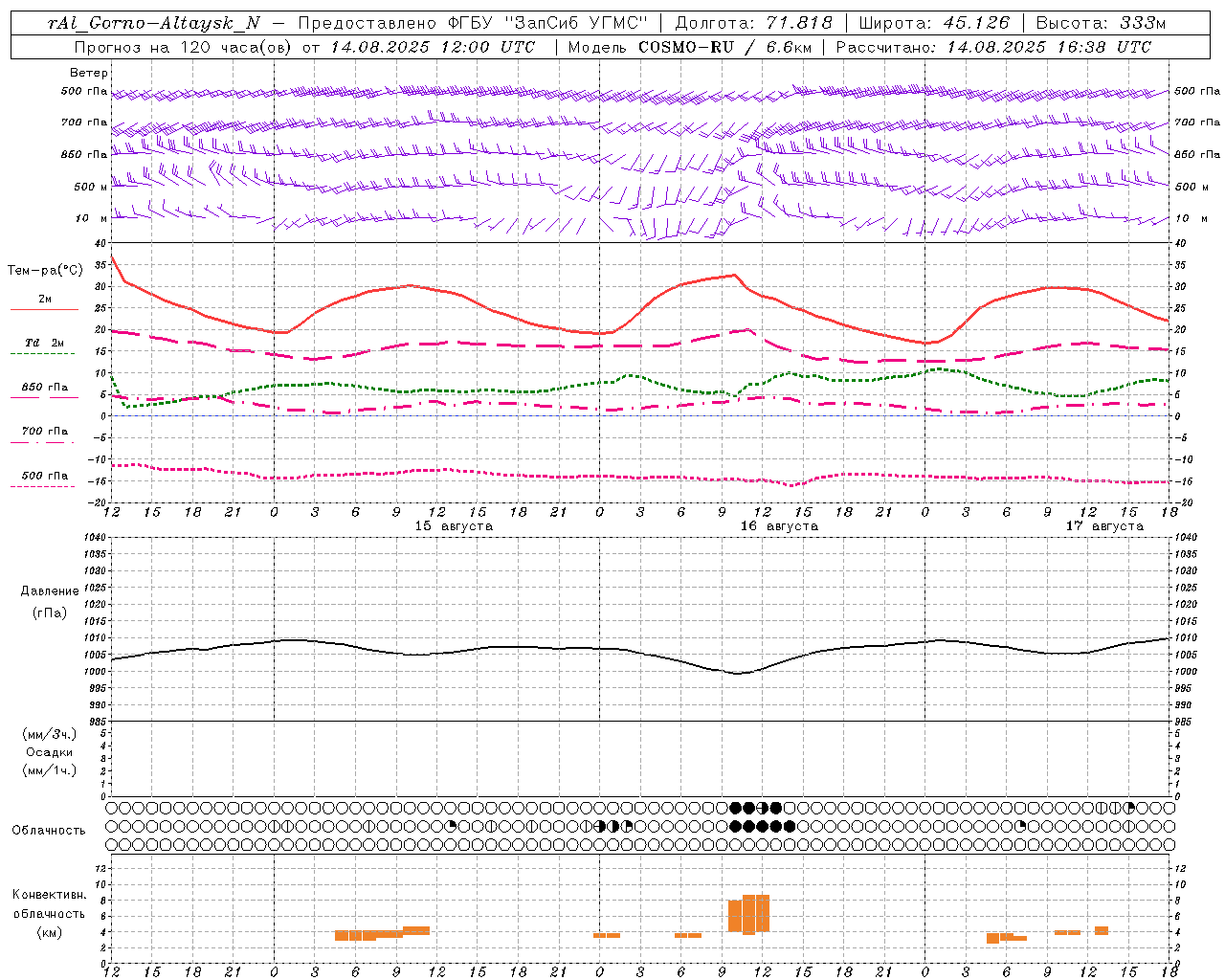Click the 15 августа date label
1225x980 pixels.
pyautogui.click(x=454, y=525)
